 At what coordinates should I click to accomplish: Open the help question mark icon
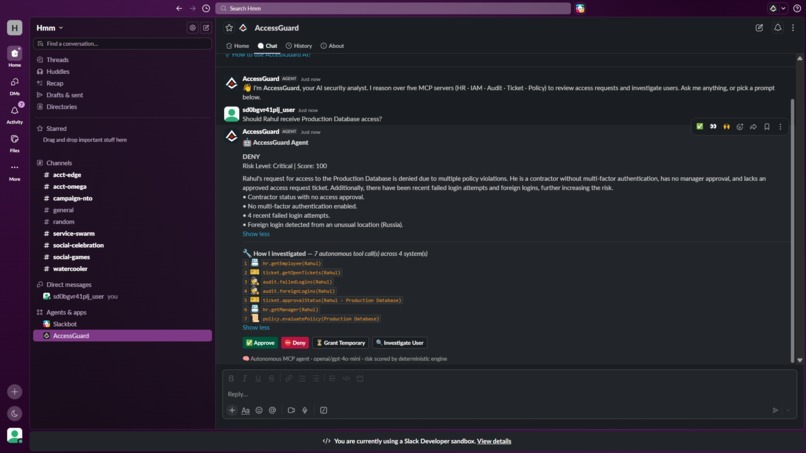click(797, 8)
